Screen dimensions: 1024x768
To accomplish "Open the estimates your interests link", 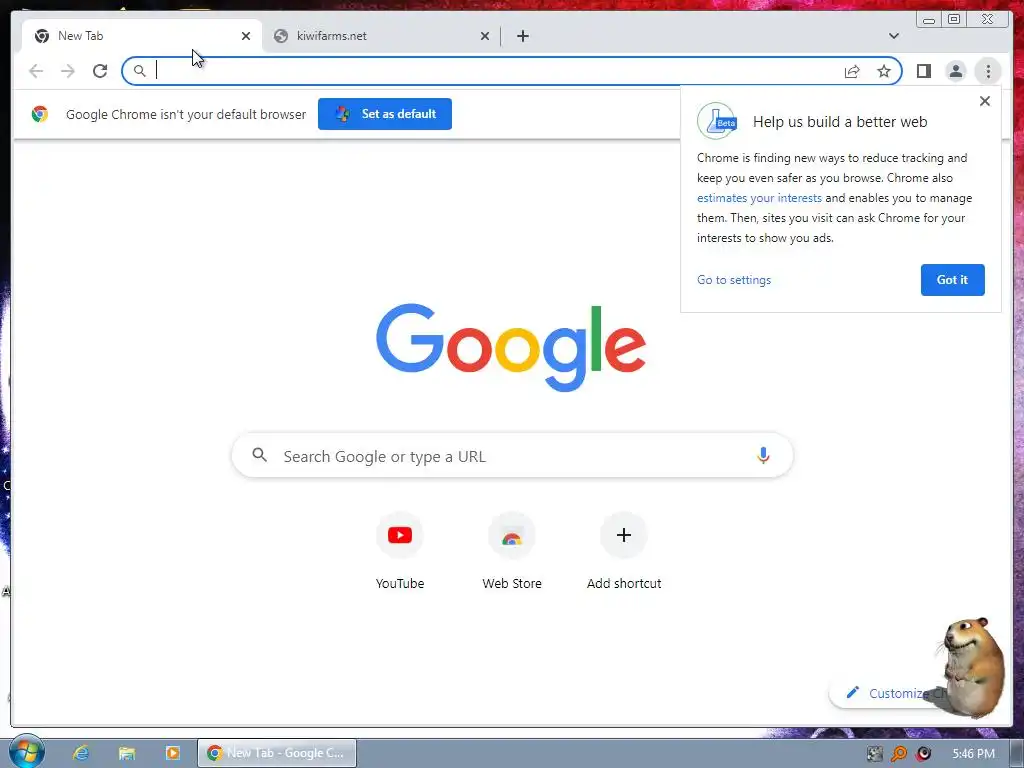I will coord(759,198).
